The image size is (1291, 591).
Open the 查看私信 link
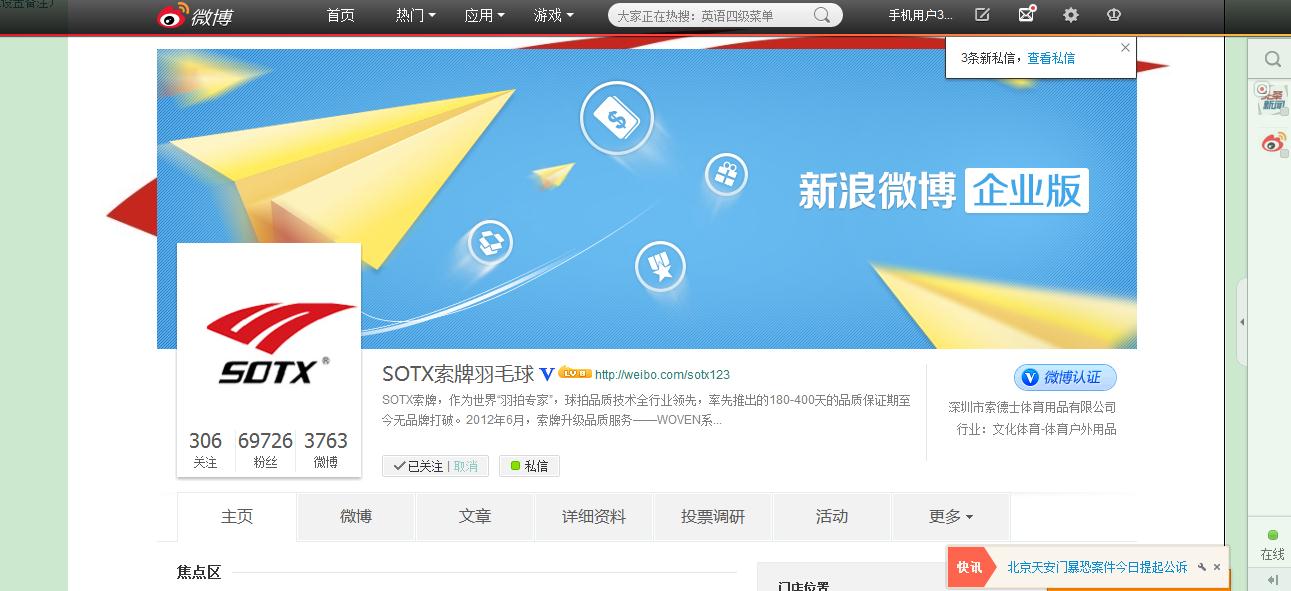click(1051, 58)
